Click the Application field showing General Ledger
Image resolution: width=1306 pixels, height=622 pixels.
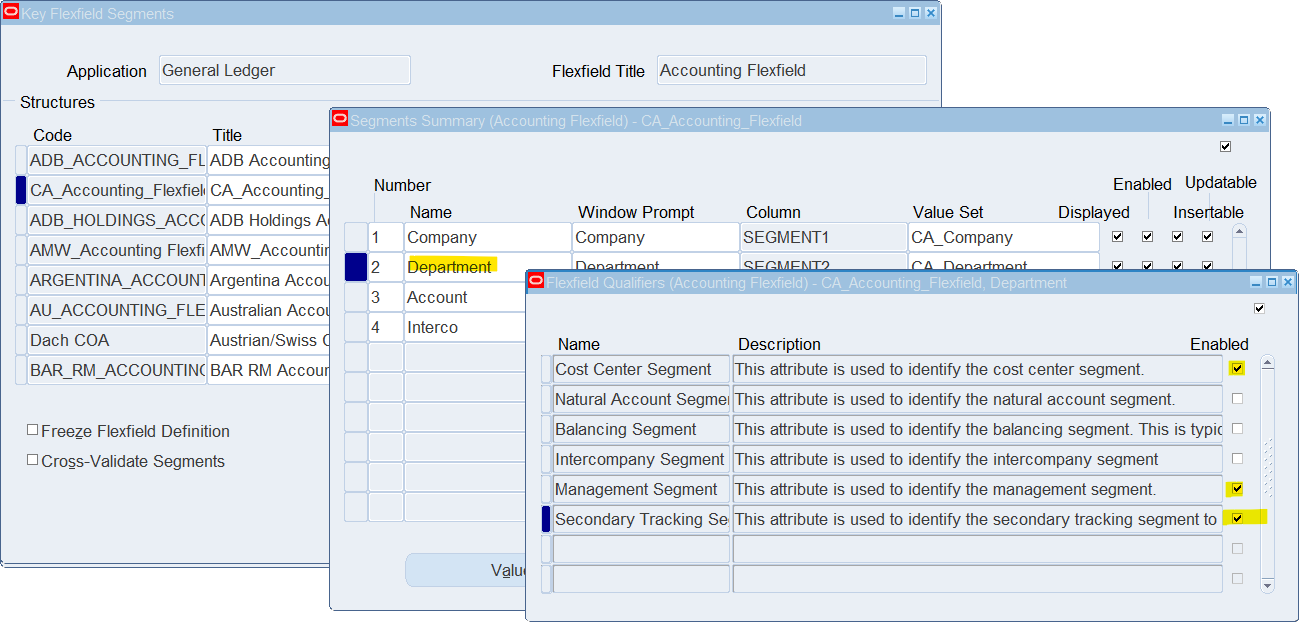pos(285,70)
